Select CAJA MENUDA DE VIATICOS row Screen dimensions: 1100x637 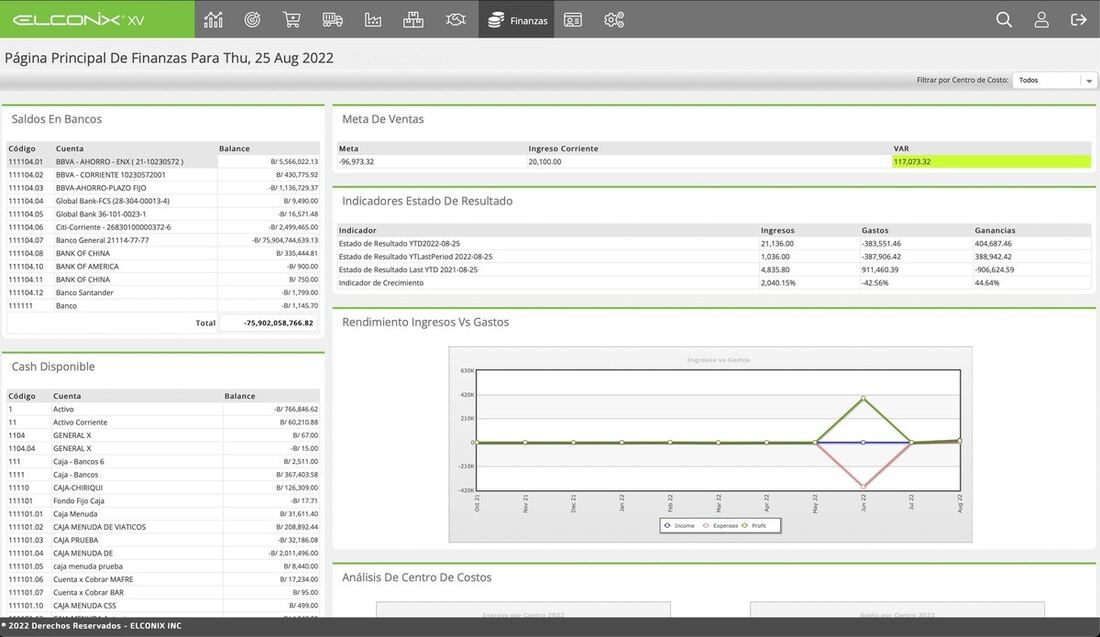(x=163, y=527)
